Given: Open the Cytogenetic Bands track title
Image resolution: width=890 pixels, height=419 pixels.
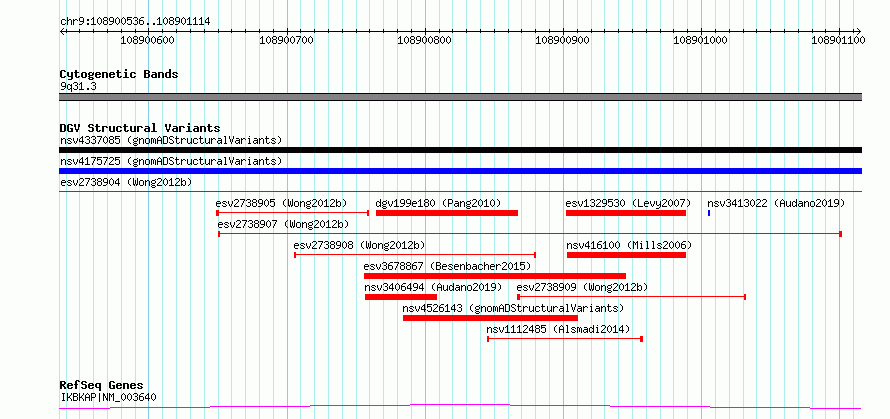Looking at the screenshot, I should tap(119, 74).
